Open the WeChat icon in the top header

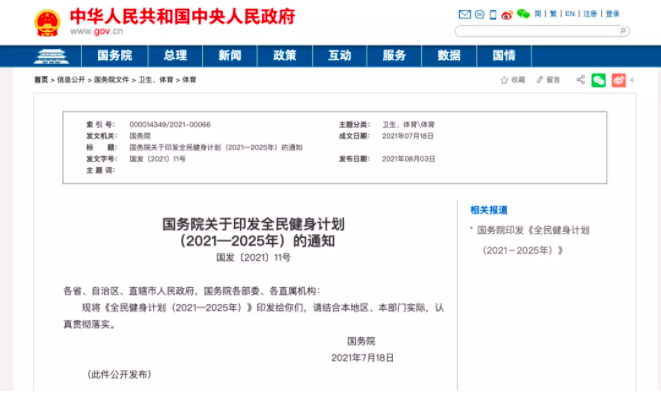pyautogui.click(x=523, y=14)
